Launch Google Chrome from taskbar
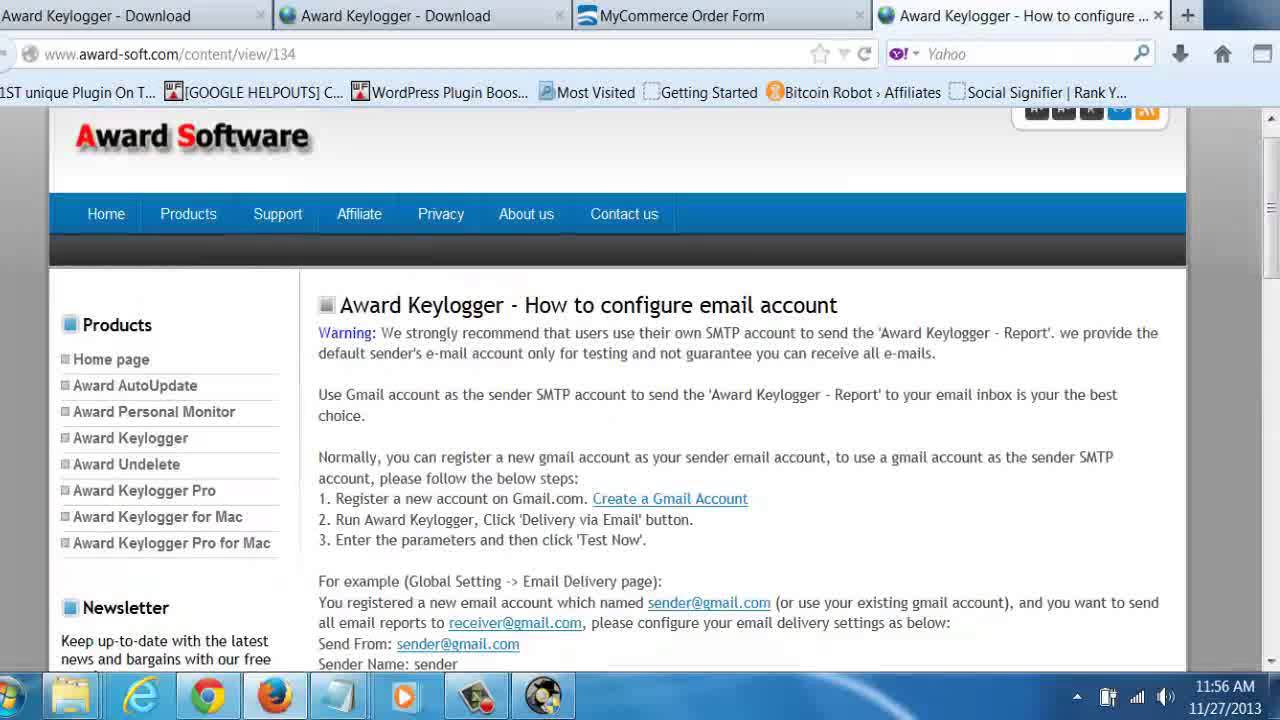Screen dimensions: 1280x720 point(208,696)
